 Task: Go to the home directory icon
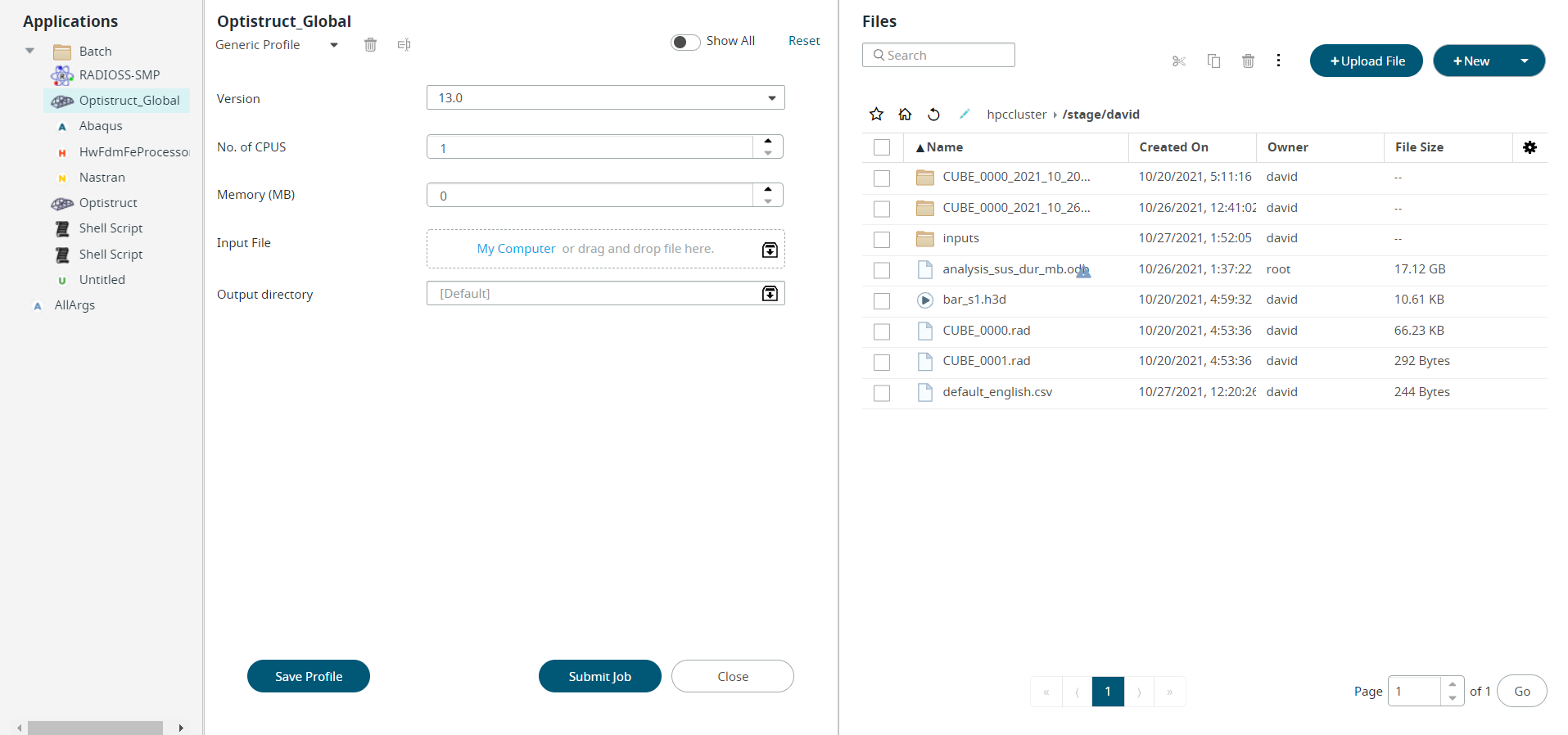905,114
